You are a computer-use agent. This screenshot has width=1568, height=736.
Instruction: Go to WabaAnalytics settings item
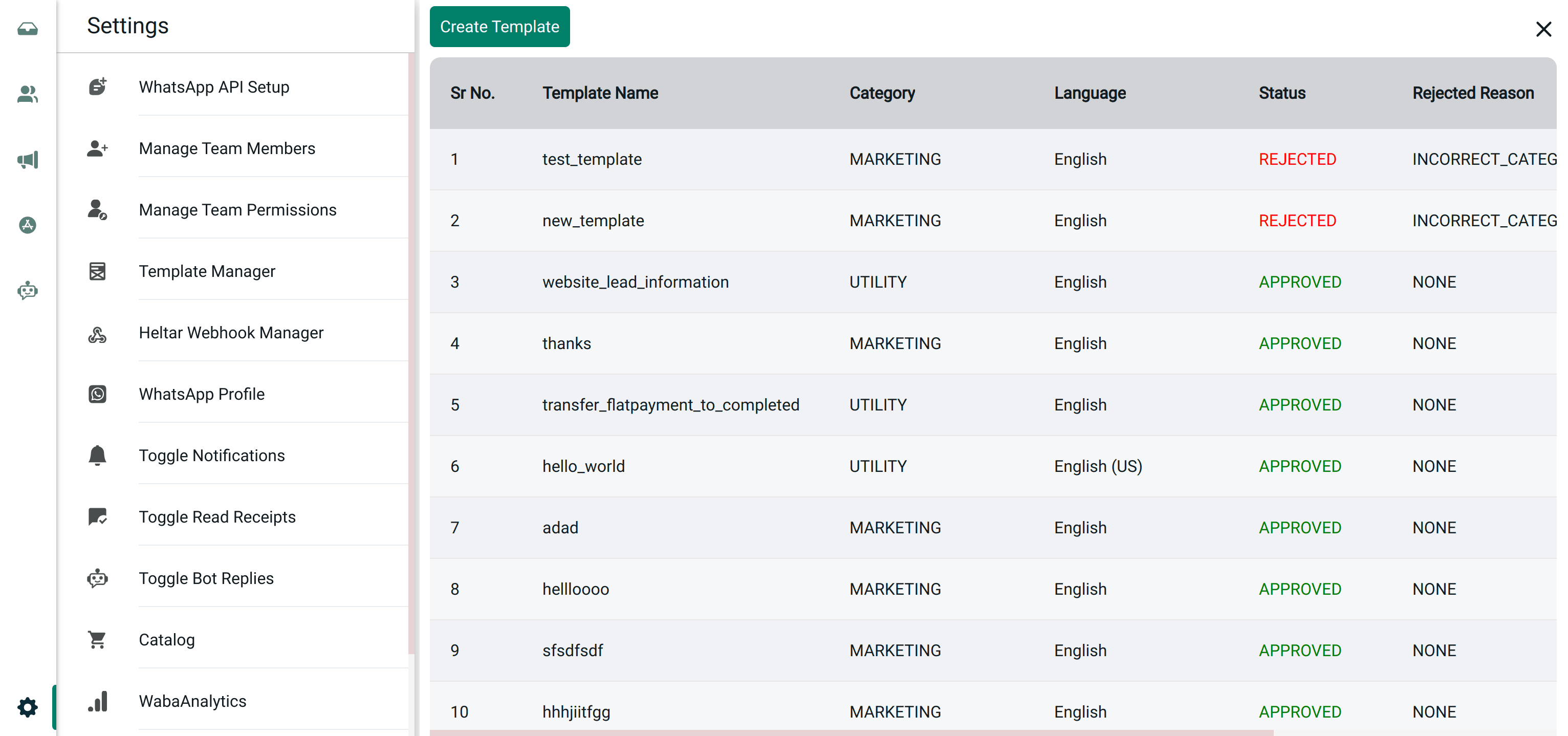click(x=192, y=701)
